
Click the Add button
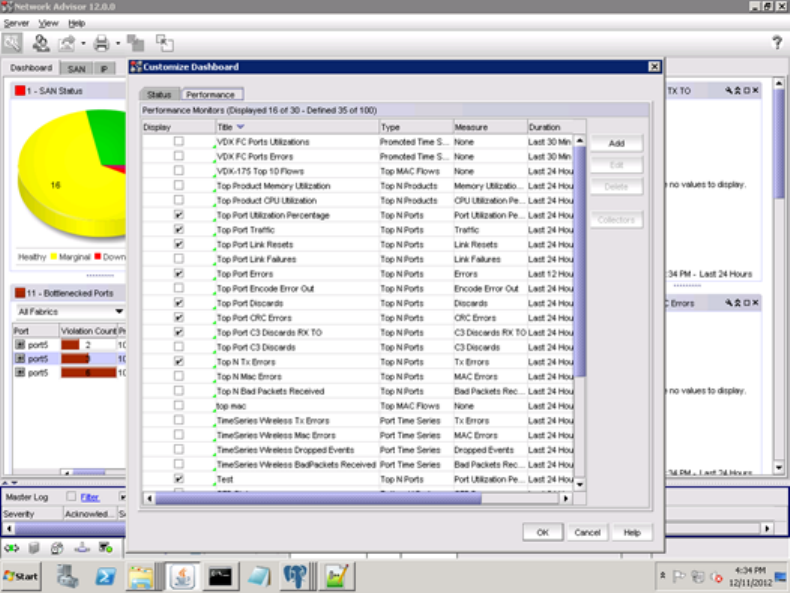pos(615,144)
